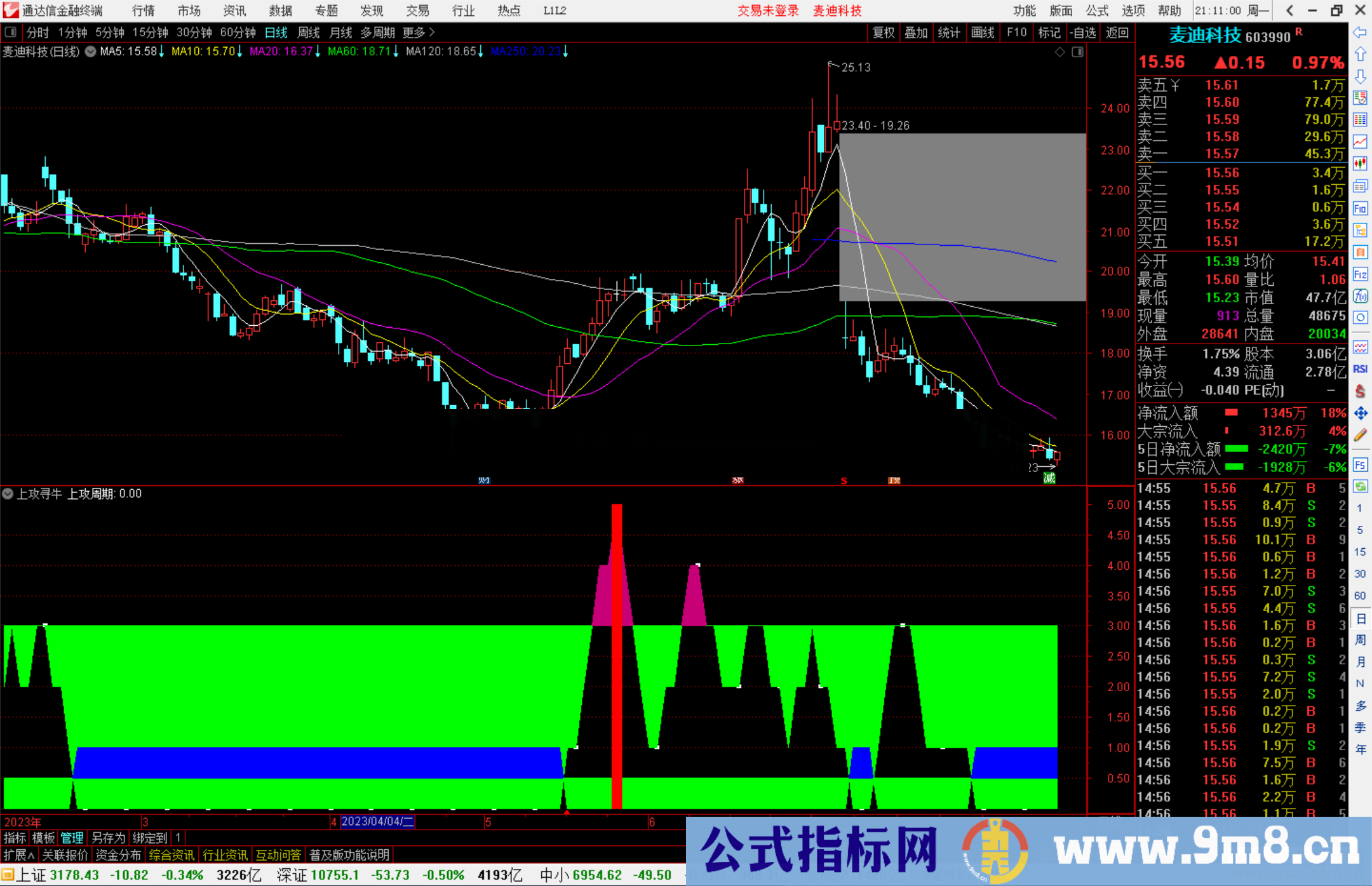The image size is (1372, 886).
Task: Open the 公式 menu
Action: tap(1097, 11)
